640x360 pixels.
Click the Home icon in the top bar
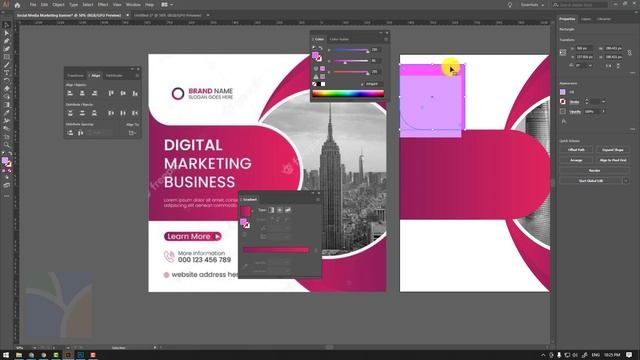pos(17,5)
